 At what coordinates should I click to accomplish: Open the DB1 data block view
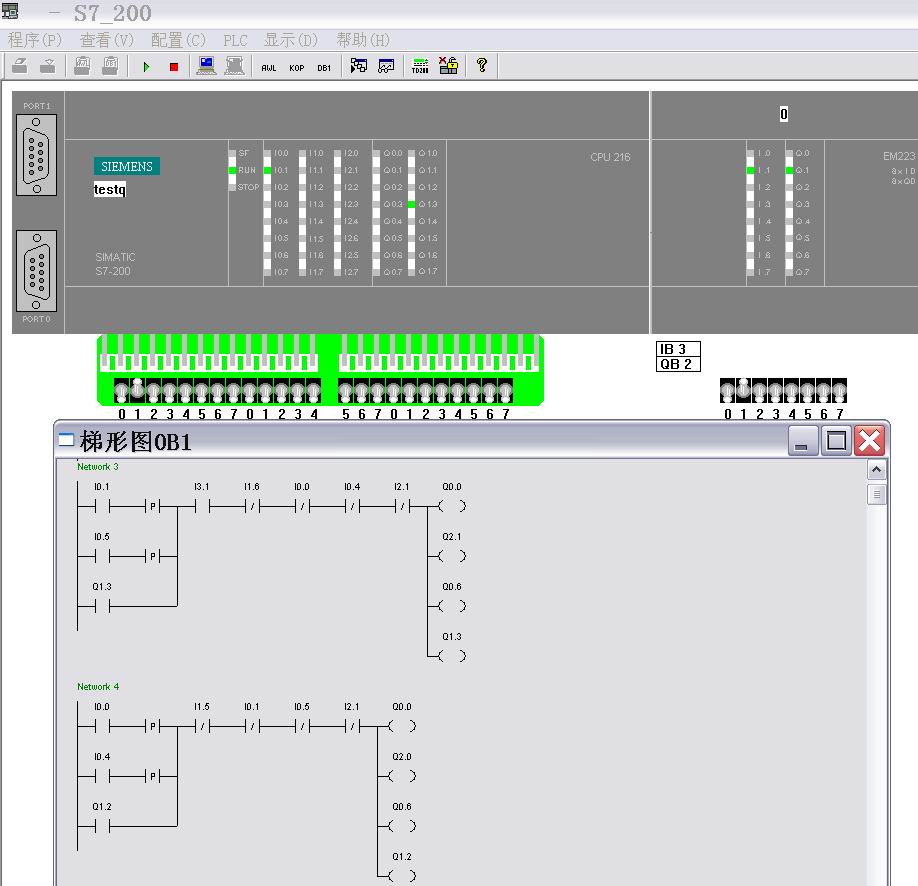[324, 67]
